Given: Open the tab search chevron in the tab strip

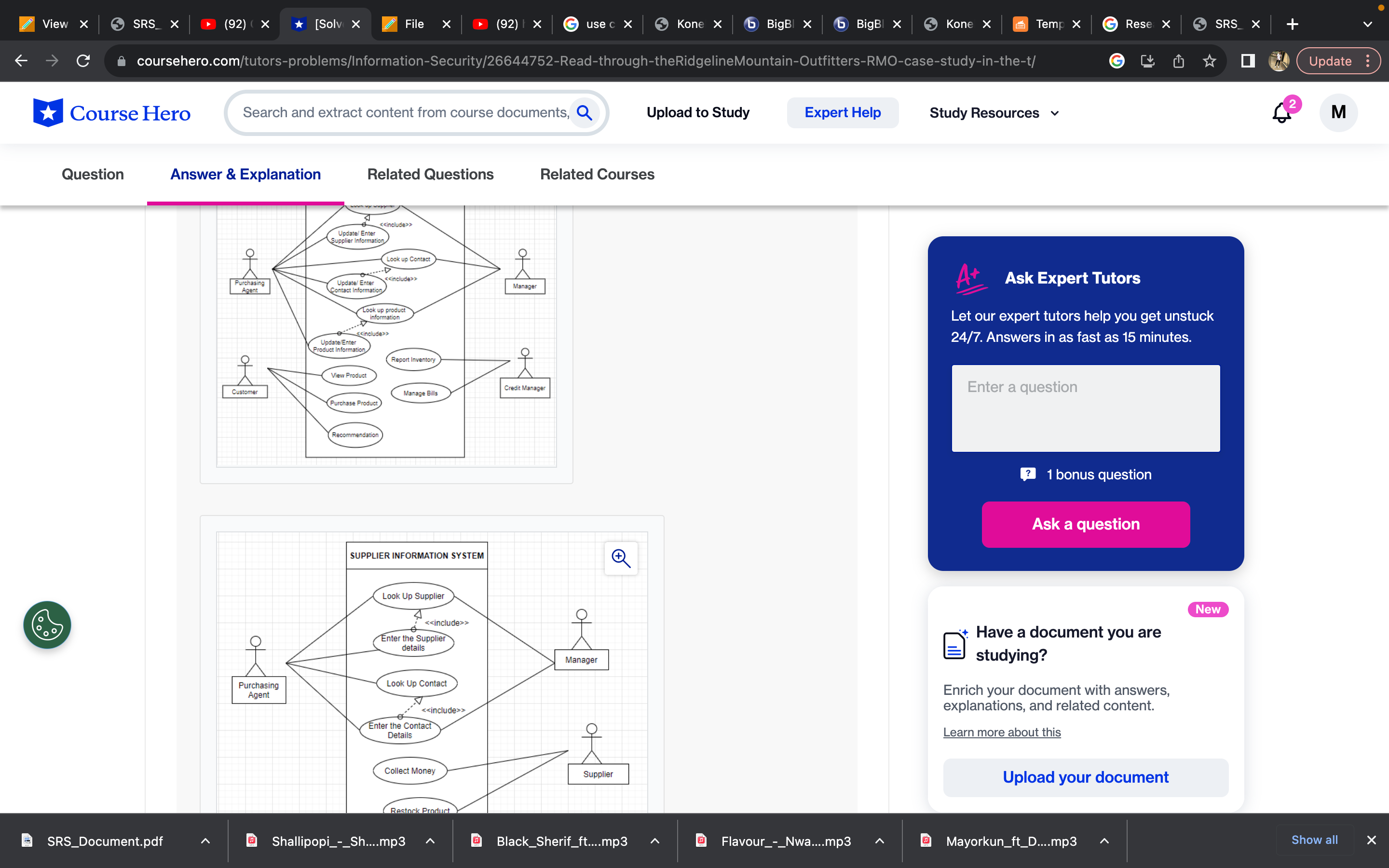Looking at the screenshot, I should tap(1367, 24).
